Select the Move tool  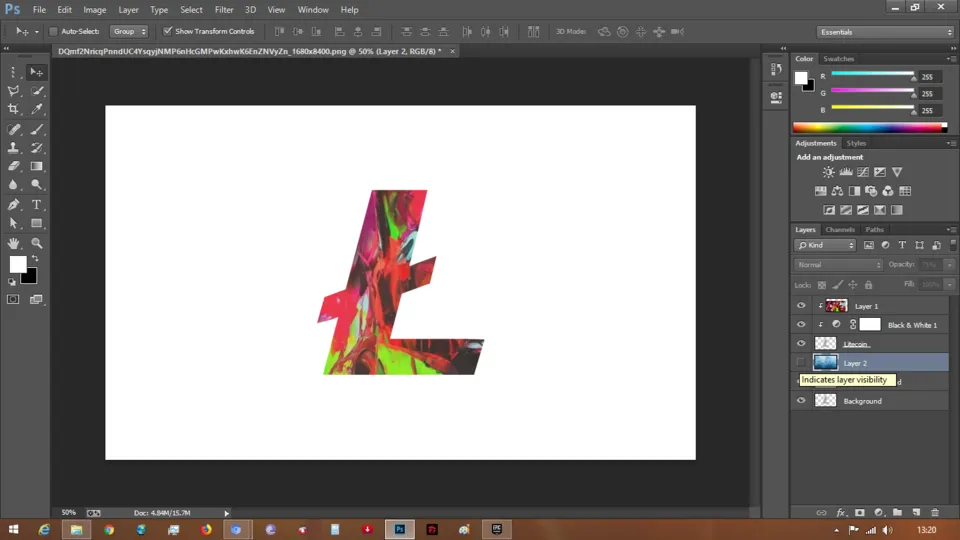(x=36, y=72)
